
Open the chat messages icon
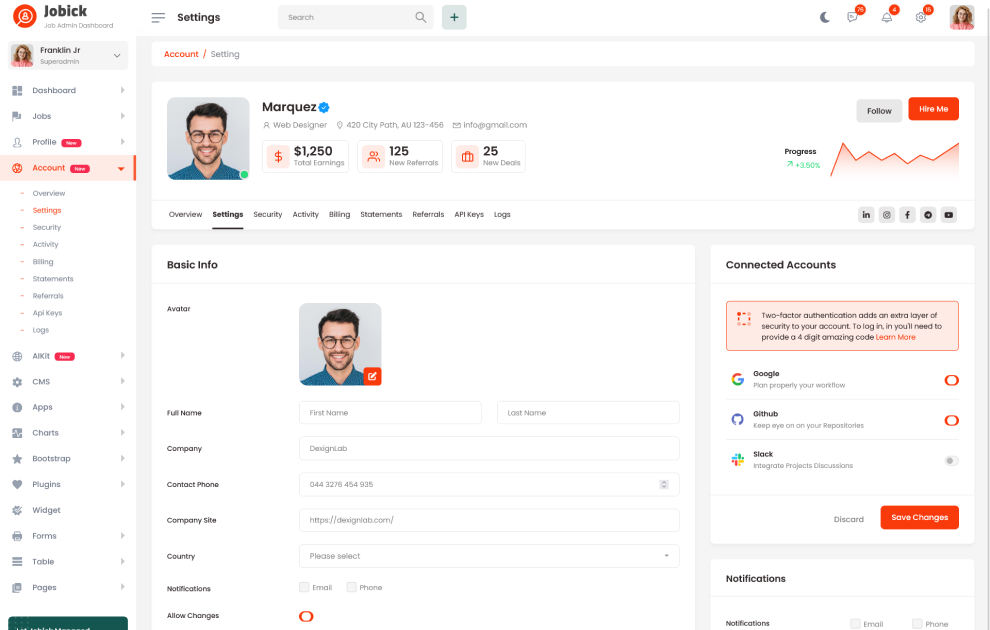pos(852,17)
